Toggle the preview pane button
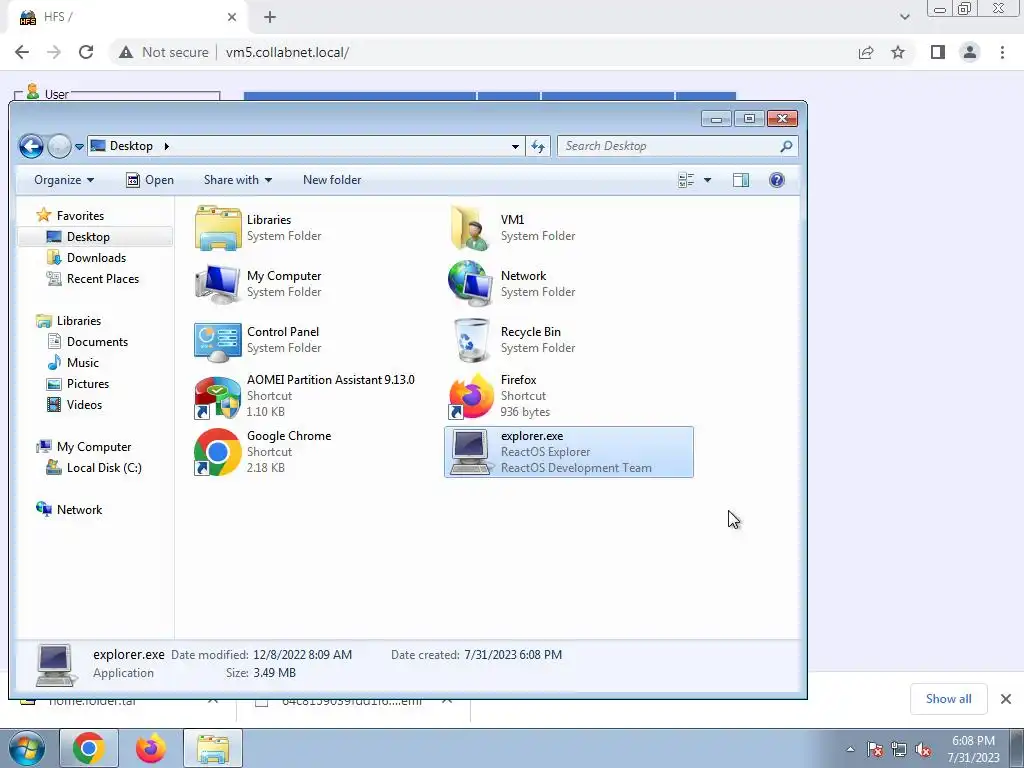1024x768 pixels. [741, 180]
